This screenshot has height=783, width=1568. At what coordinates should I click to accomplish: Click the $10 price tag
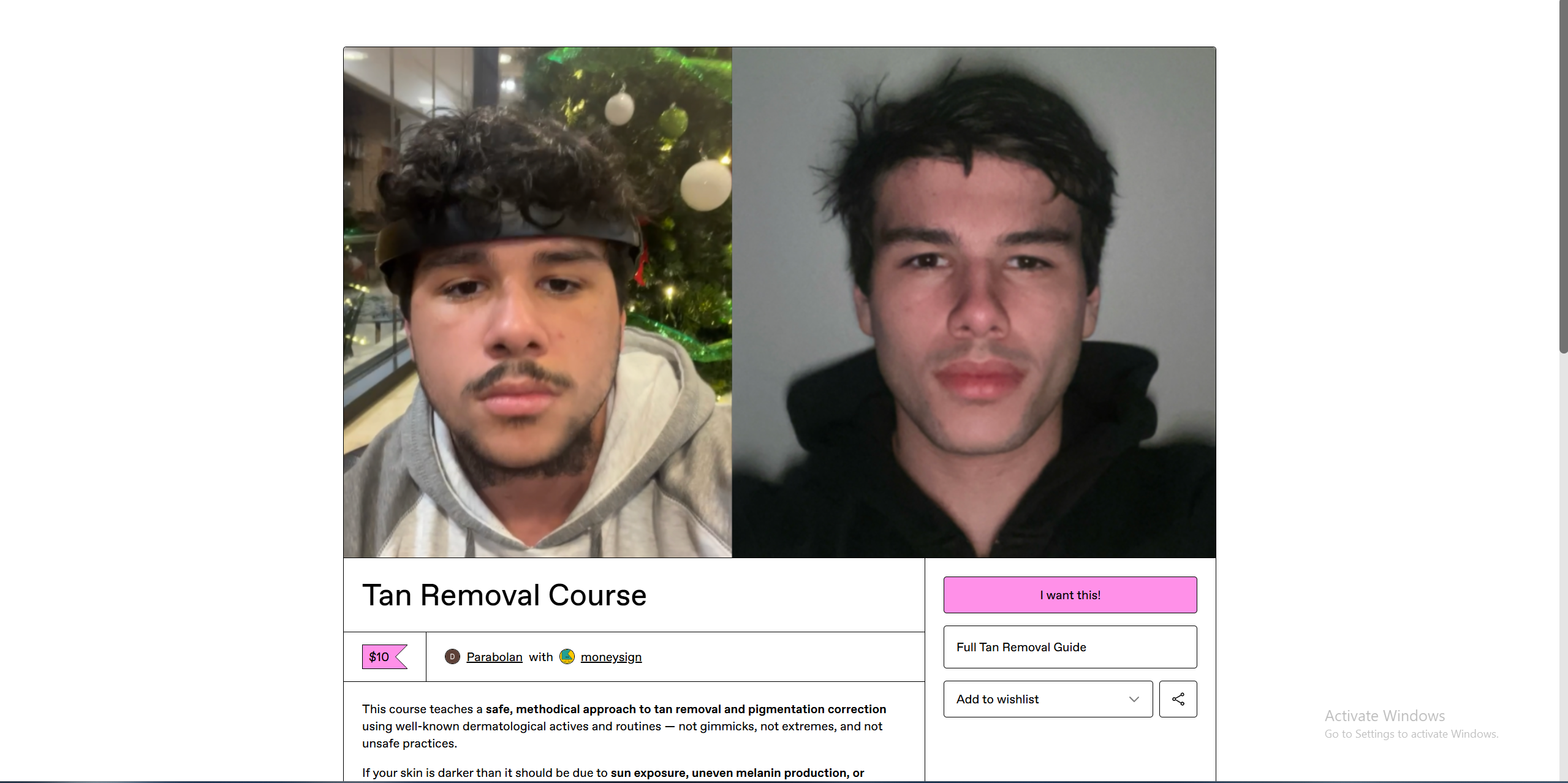click(x=384, y=657)
